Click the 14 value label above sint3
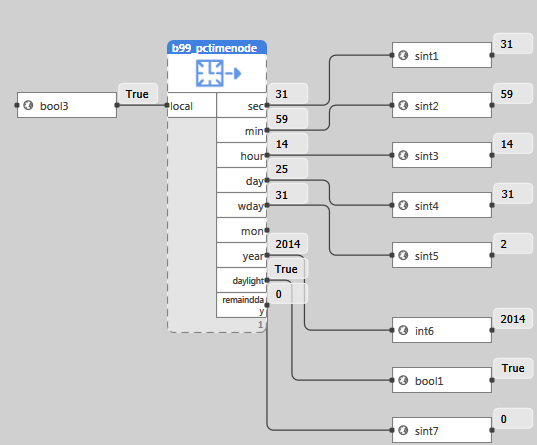The width and height of the screenshot is (537, 445). pyautogui.click(x=513, y=144)
